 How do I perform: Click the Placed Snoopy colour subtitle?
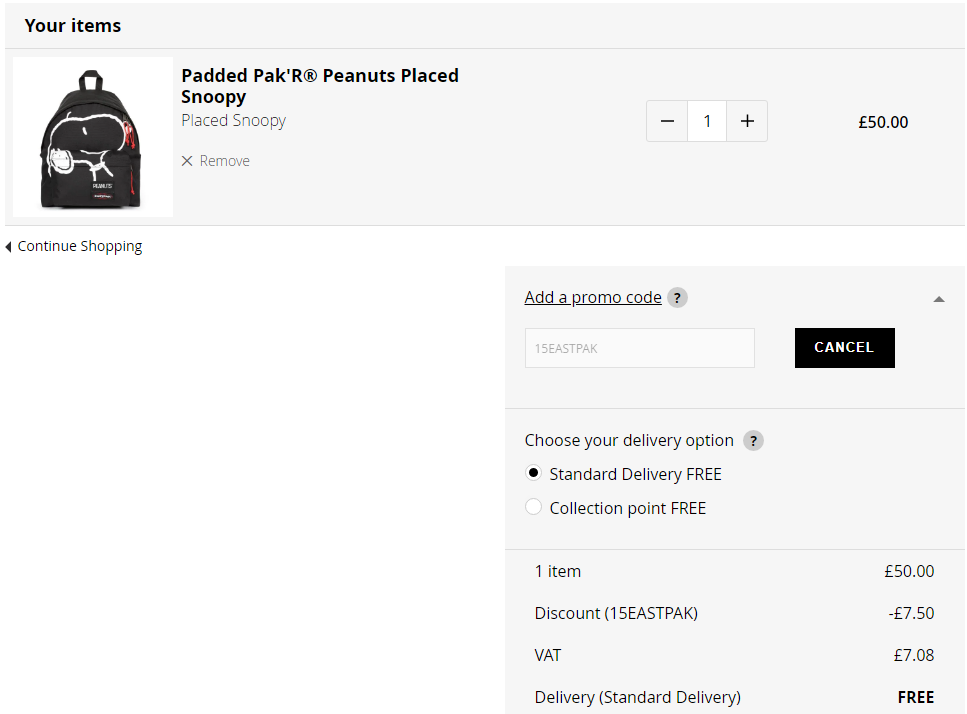[233, 120]
